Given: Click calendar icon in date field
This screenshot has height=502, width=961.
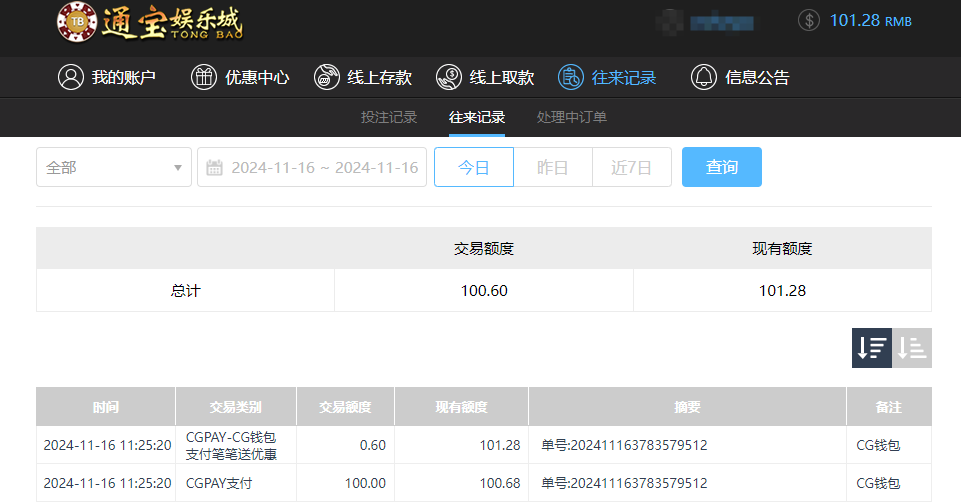Looking at the screenshot, I should (214, 168).
